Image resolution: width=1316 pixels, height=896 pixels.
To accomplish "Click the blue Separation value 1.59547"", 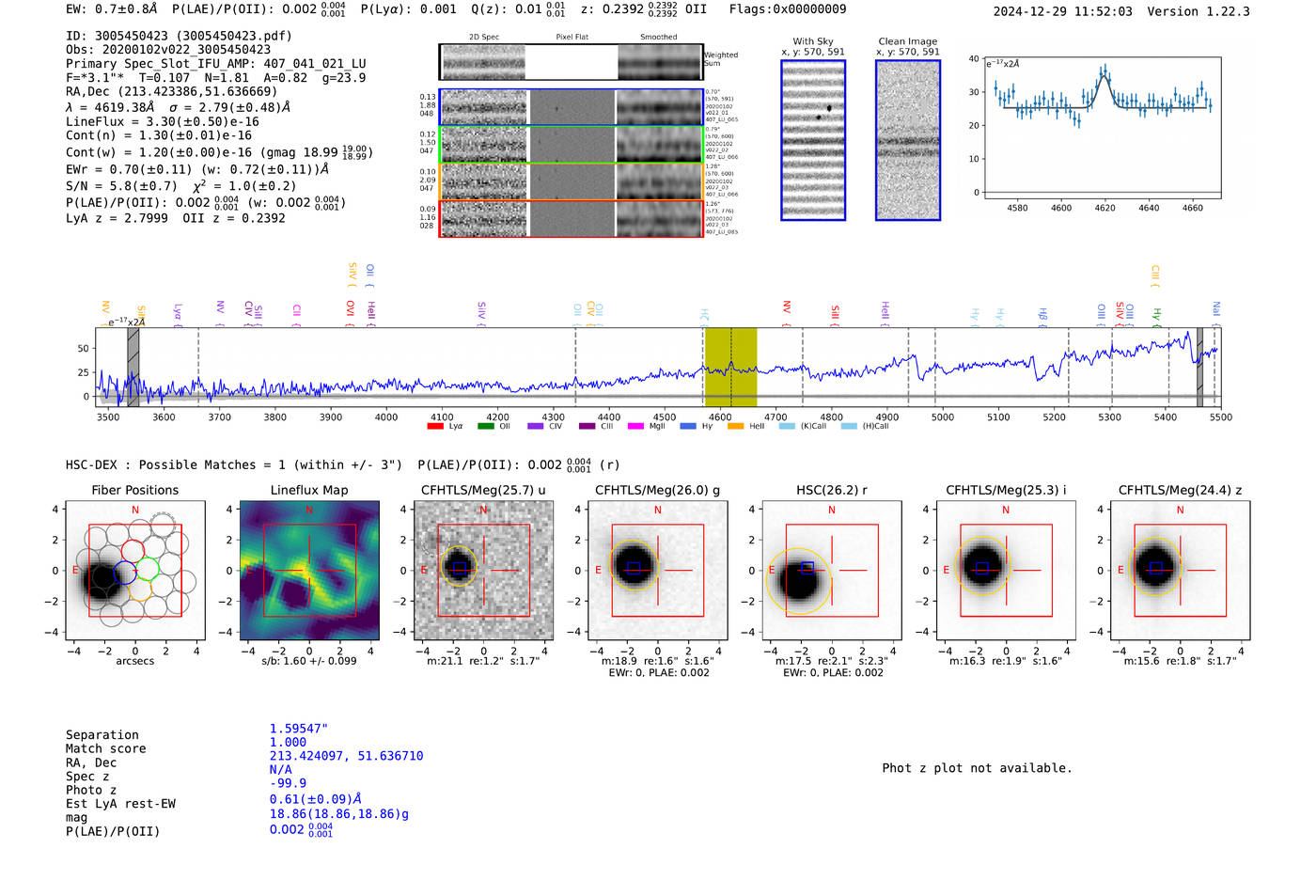I will coord(298,729).
